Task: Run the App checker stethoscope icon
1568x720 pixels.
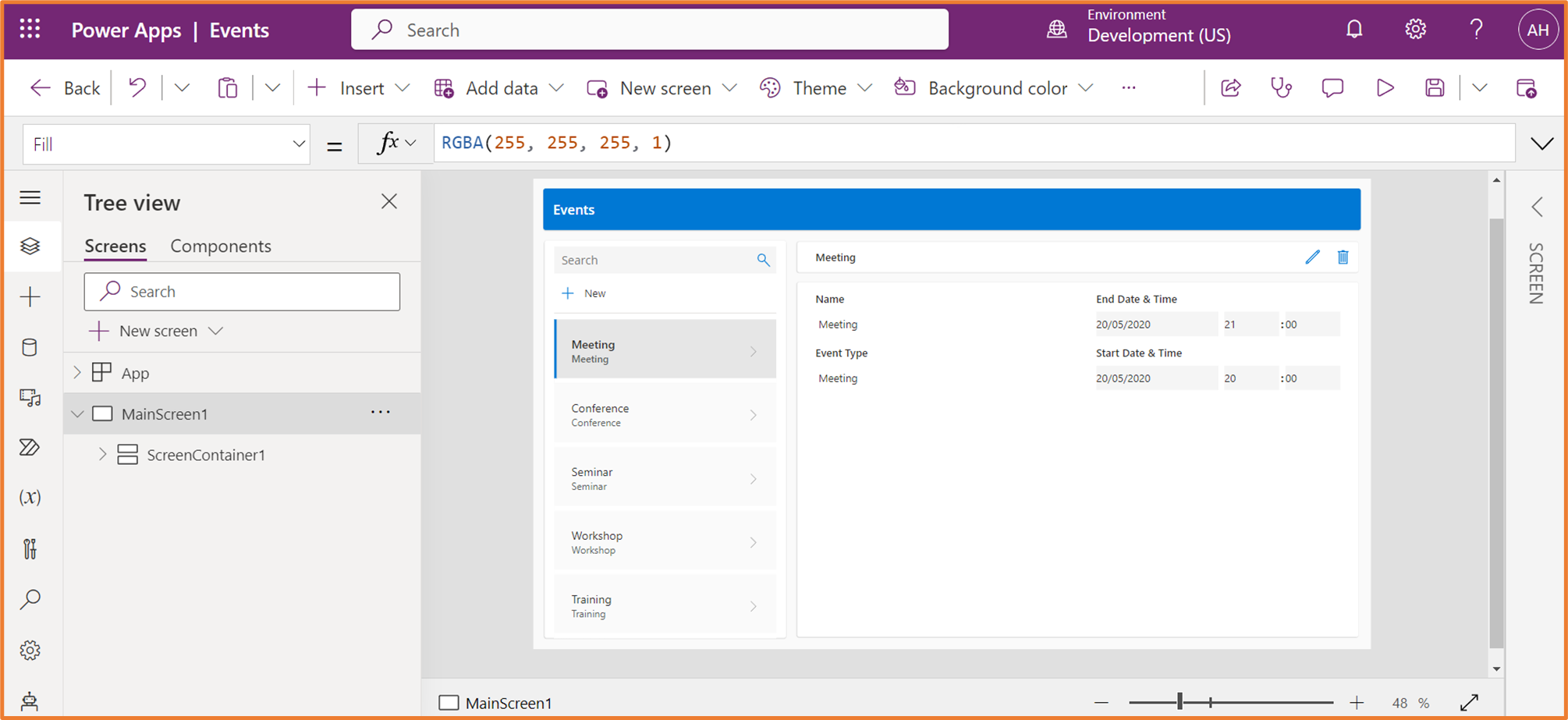Action: click(1280, 87)
